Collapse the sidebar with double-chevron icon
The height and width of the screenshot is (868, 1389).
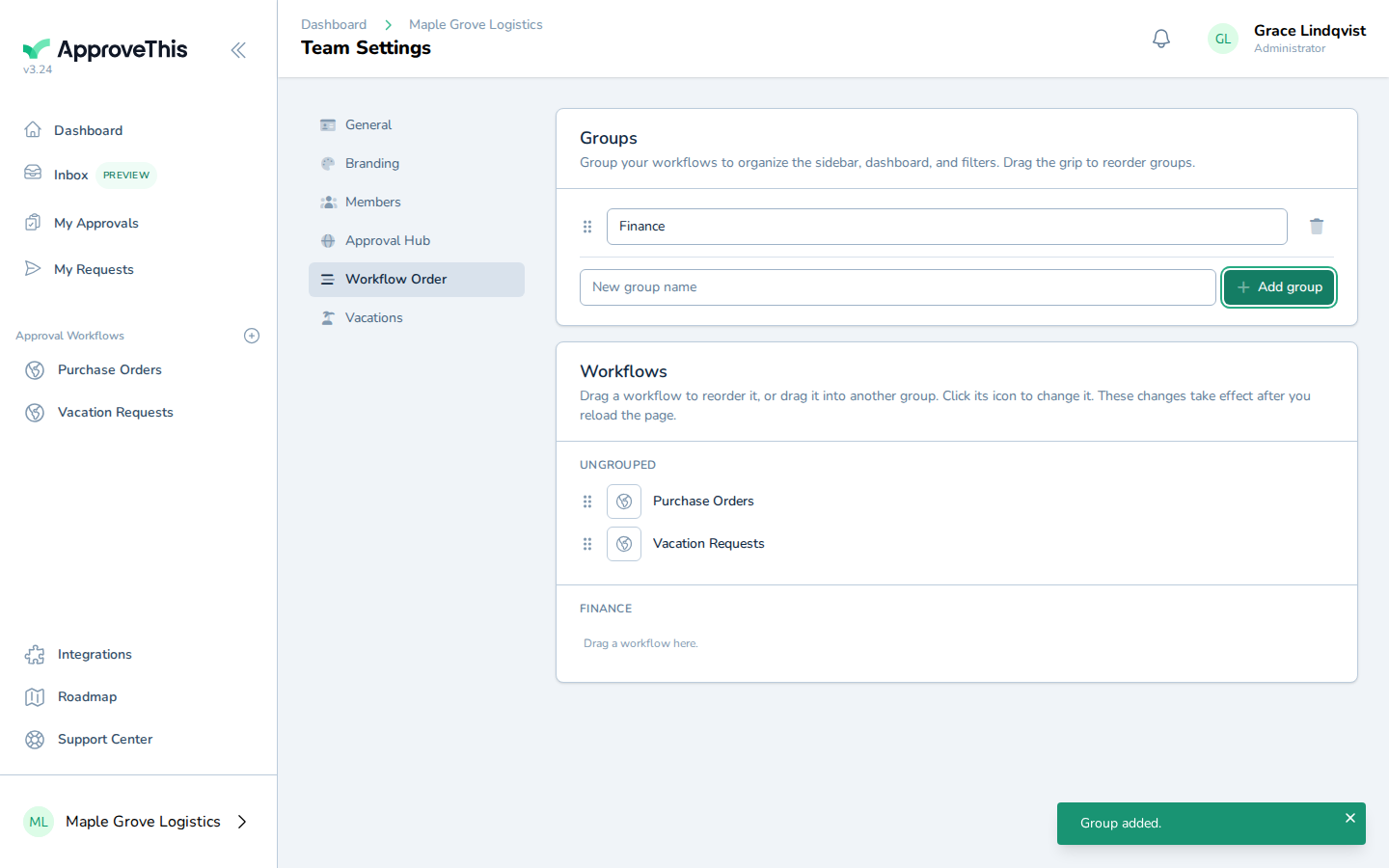pyautogui.click(x=238, y=50)
